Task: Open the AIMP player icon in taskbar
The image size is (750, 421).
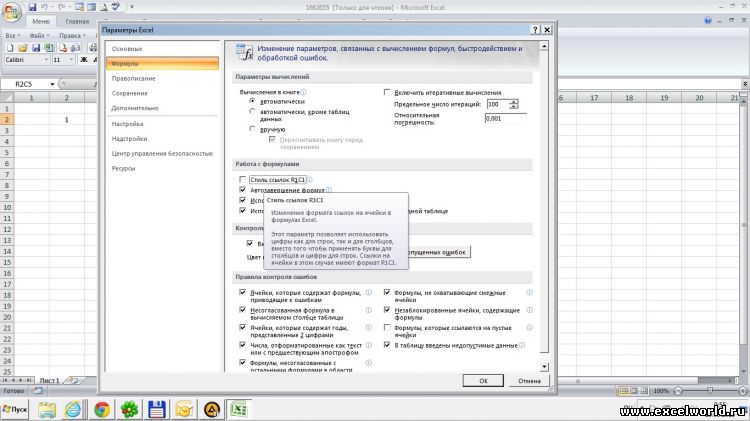Action: pyautogui.click(x=211, y=410)
